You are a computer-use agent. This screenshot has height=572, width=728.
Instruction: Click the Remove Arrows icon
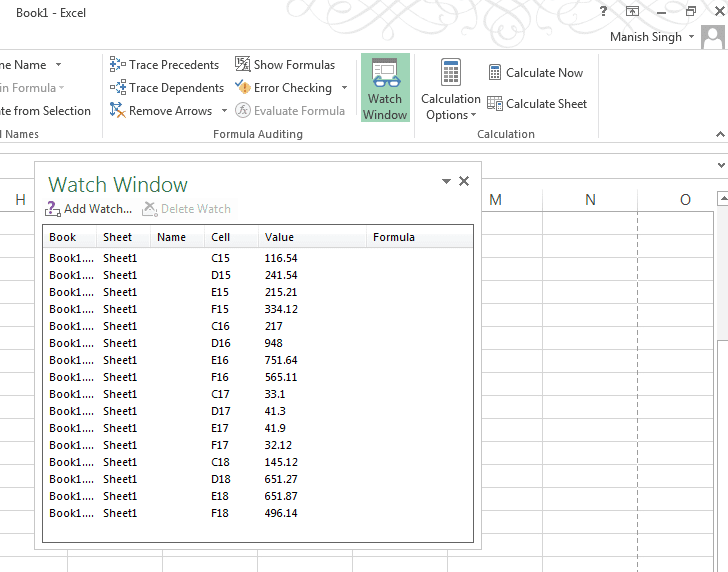pos(118,111)
